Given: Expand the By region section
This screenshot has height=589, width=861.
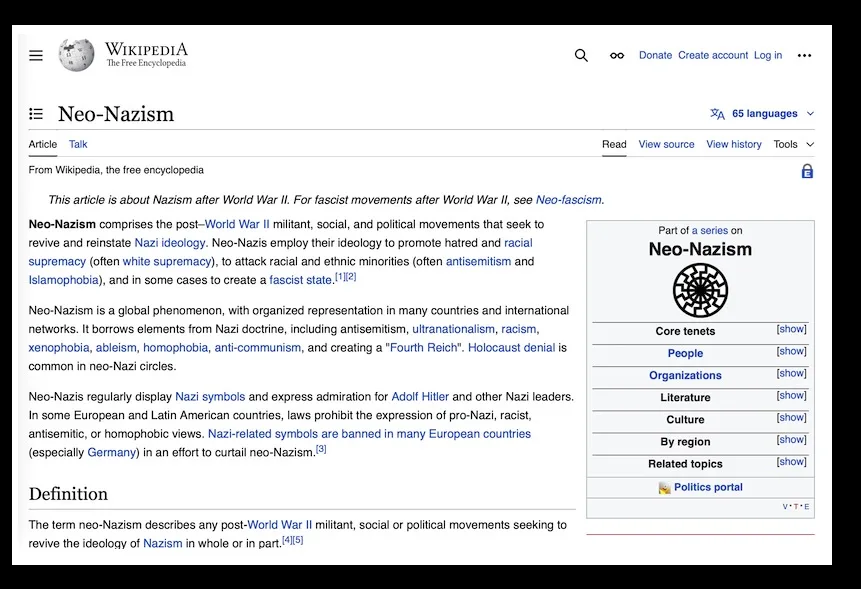Looking at the screenshot, I should pos(791,439).
